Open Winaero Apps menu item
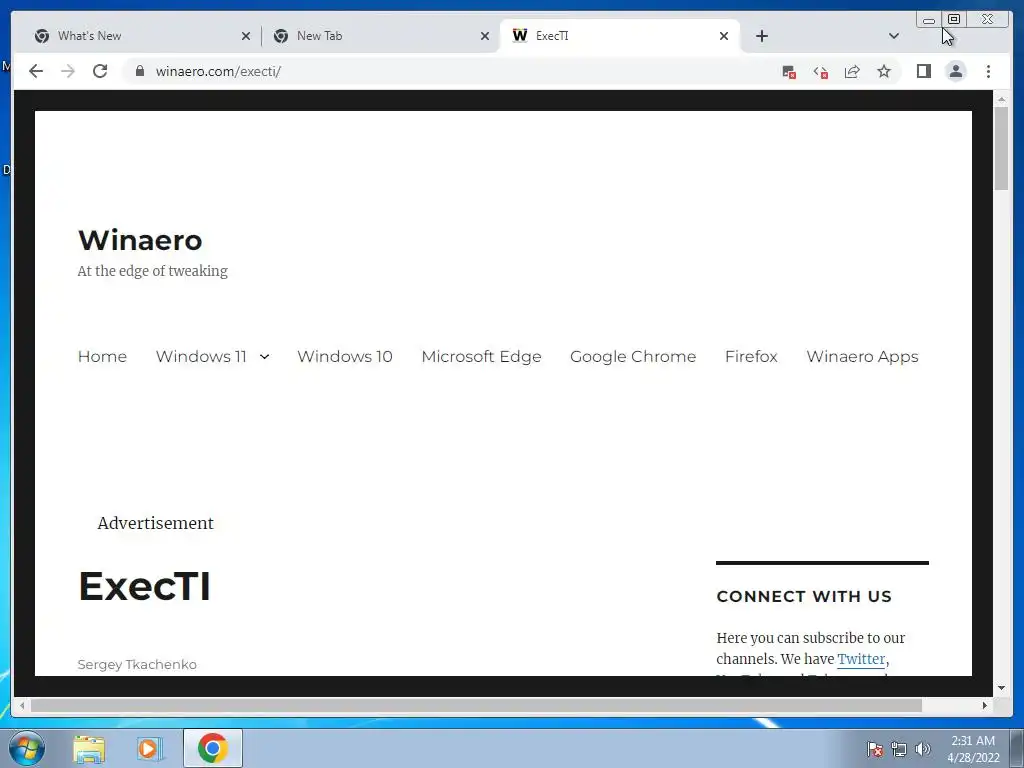This screenshot has width=1024, height=768. [x=862, y=357]
